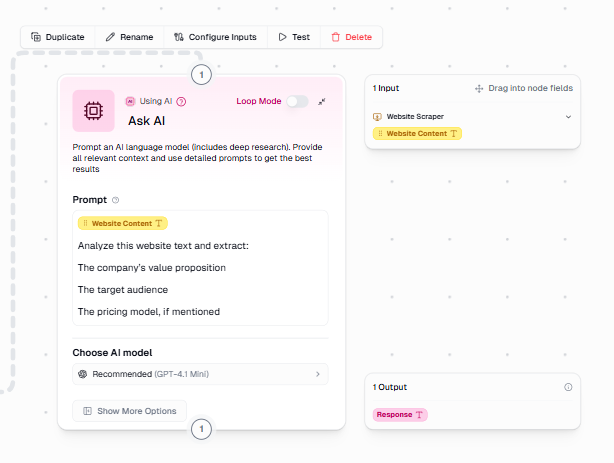The height and width of the screenshot is (463, 614).
Task: Click the Using AI help question icon
Action: pyautogui.click(x=181, y=101)
